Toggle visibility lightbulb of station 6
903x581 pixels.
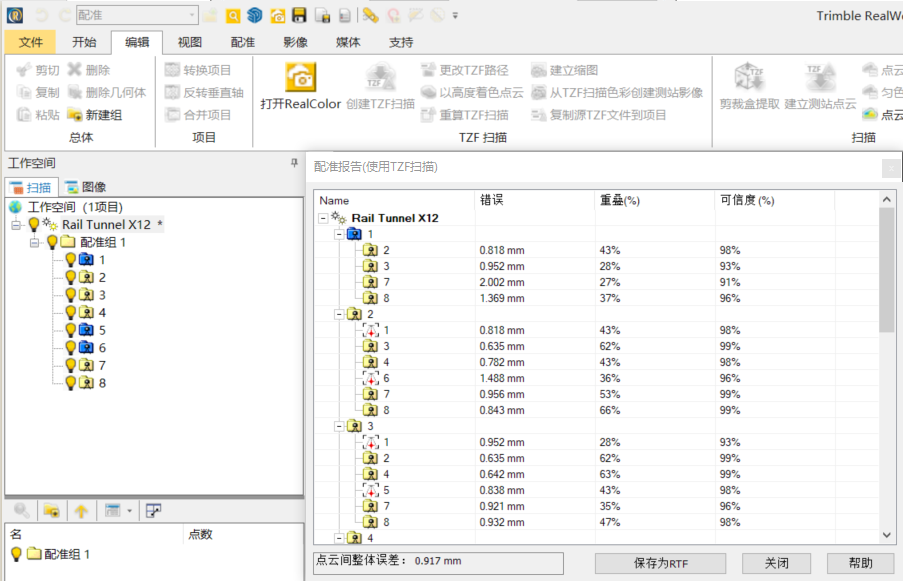(70, 348)
